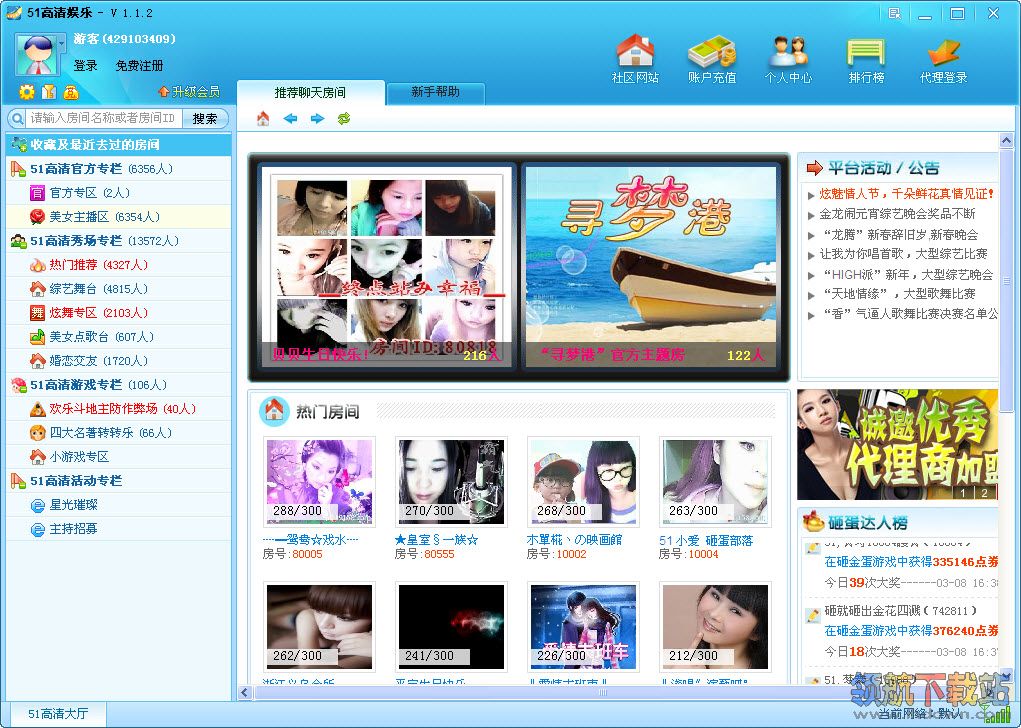Click ★皇室§一族☆ room name link
This screenshot has width=1021, height=728.
tap(436, 540)
